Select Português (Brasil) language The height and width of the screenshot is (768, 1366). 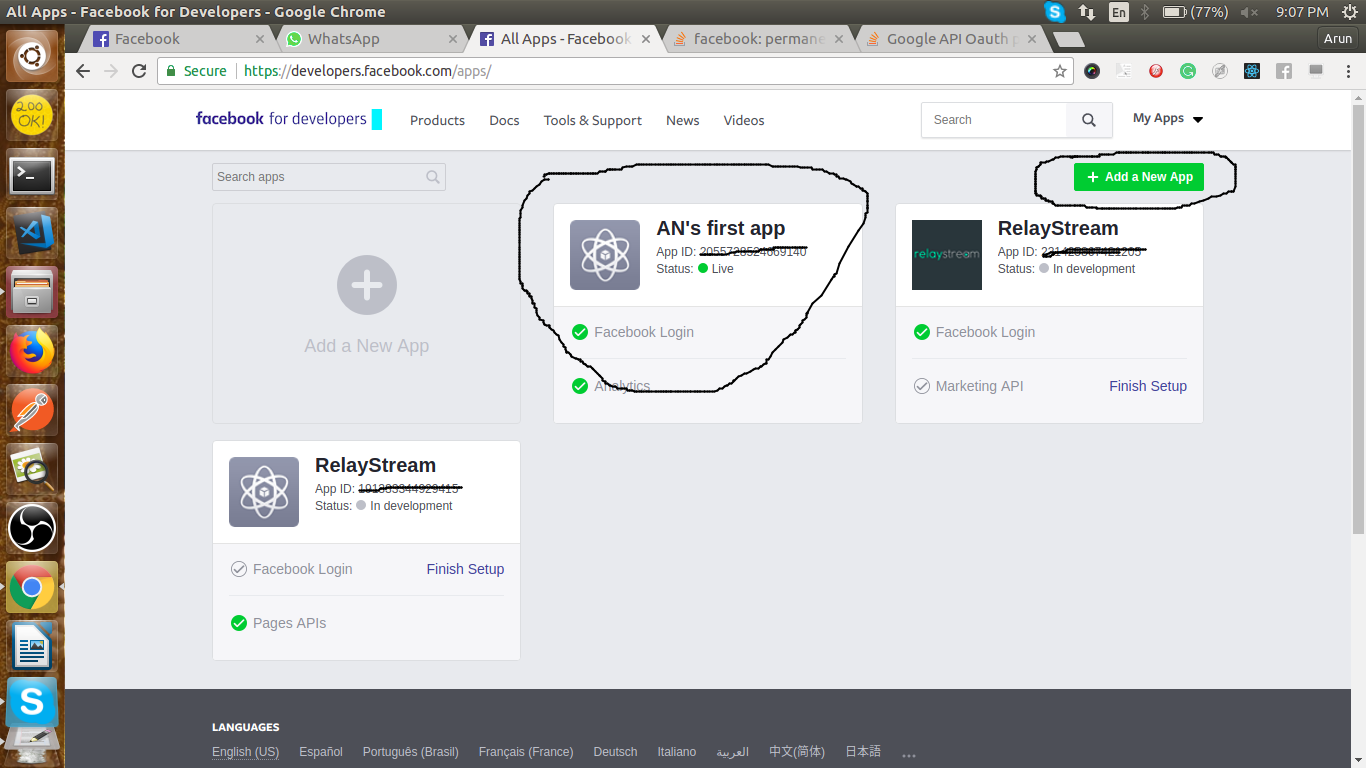pos(410,752)
